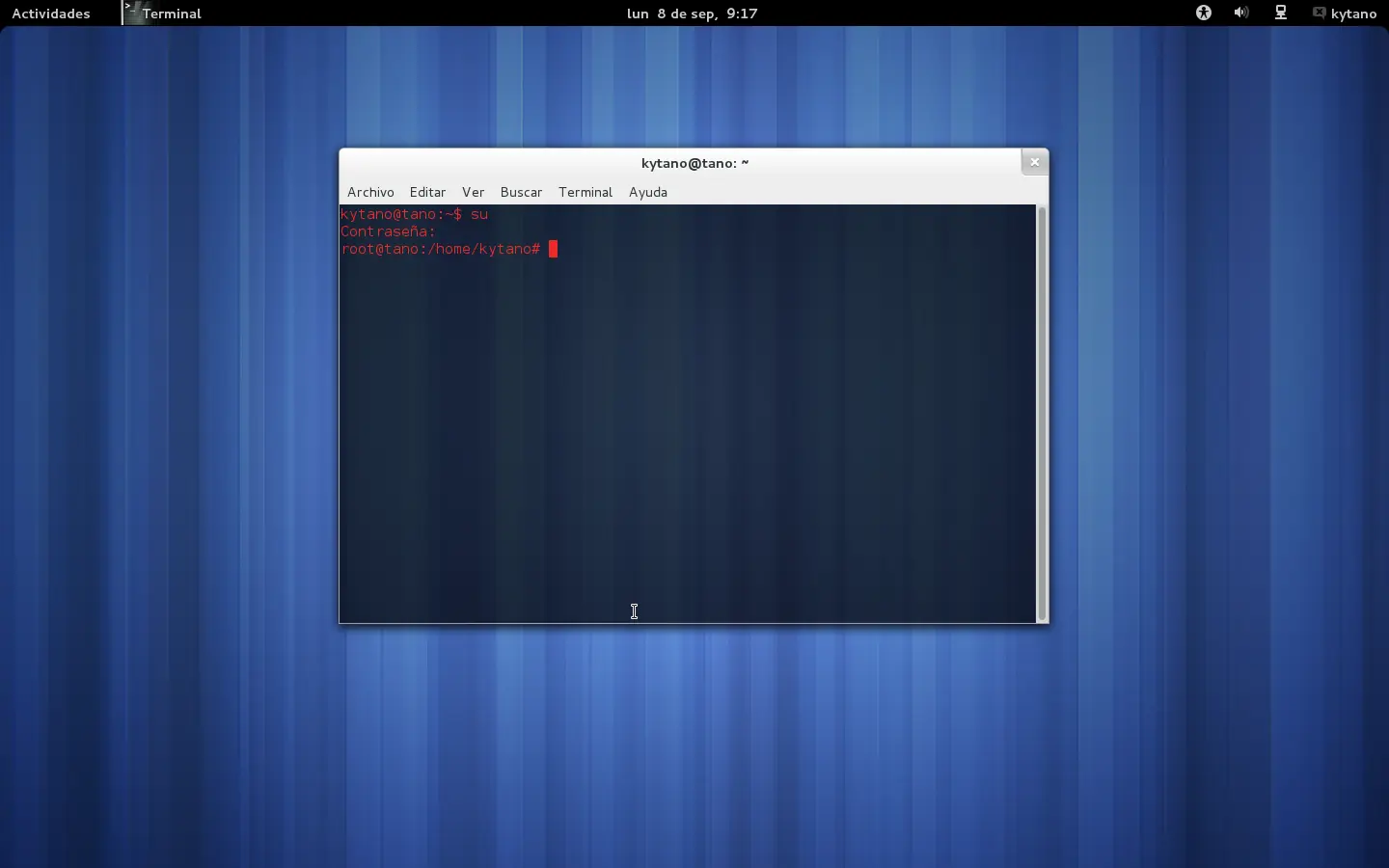Click the terminal vertical scrollbar
Viewport: 1389px width, 868px height.
pyautogui.click(x=1042, y=413)
